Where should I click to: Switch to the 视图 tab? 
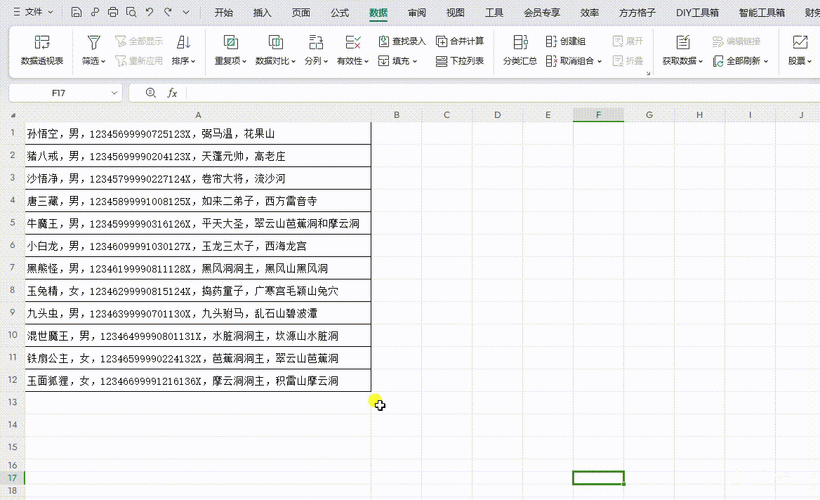point(455,13)
